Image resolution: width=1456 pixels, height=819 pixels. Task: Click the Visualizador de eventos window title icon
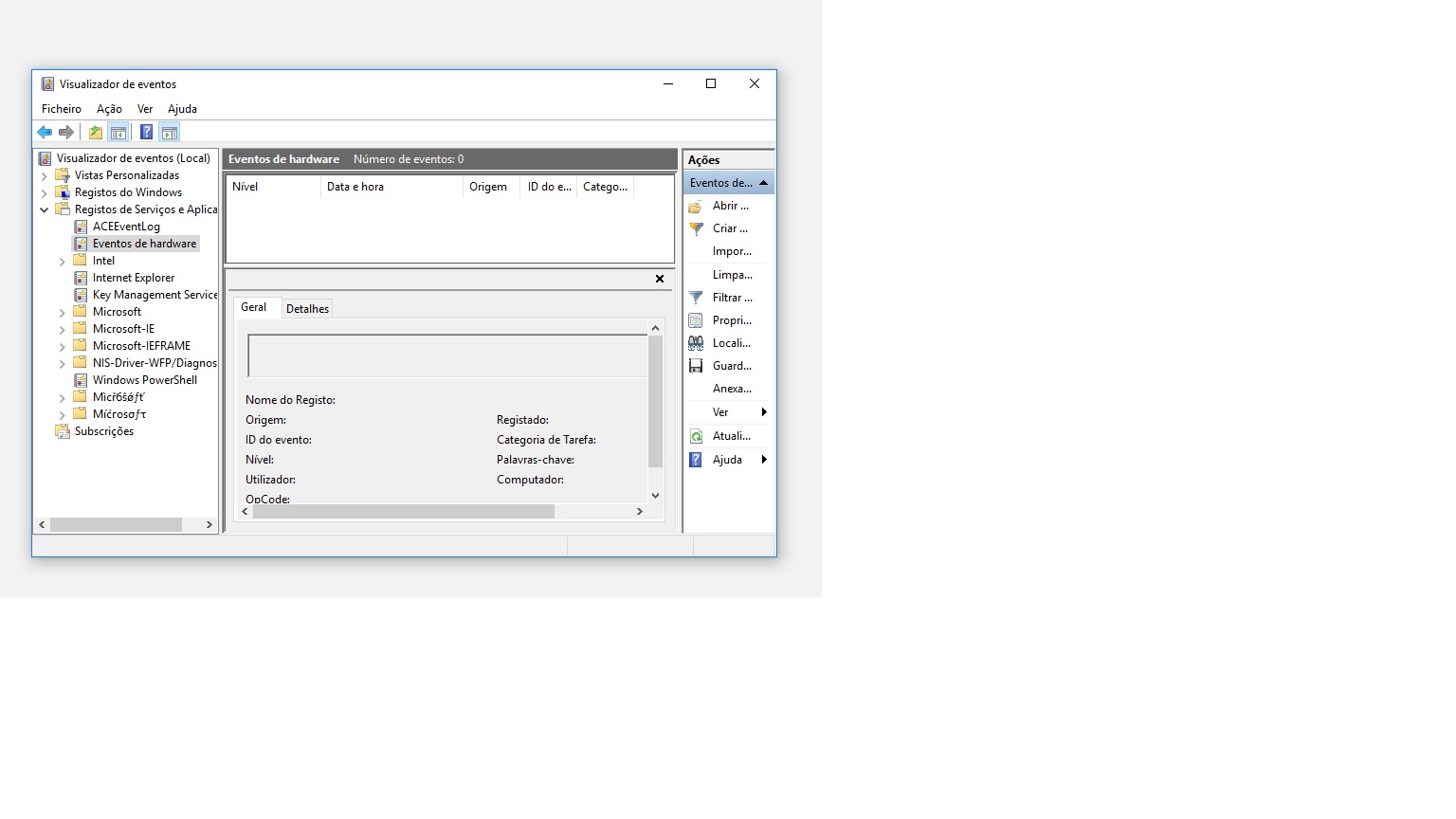tap(47, 84)
